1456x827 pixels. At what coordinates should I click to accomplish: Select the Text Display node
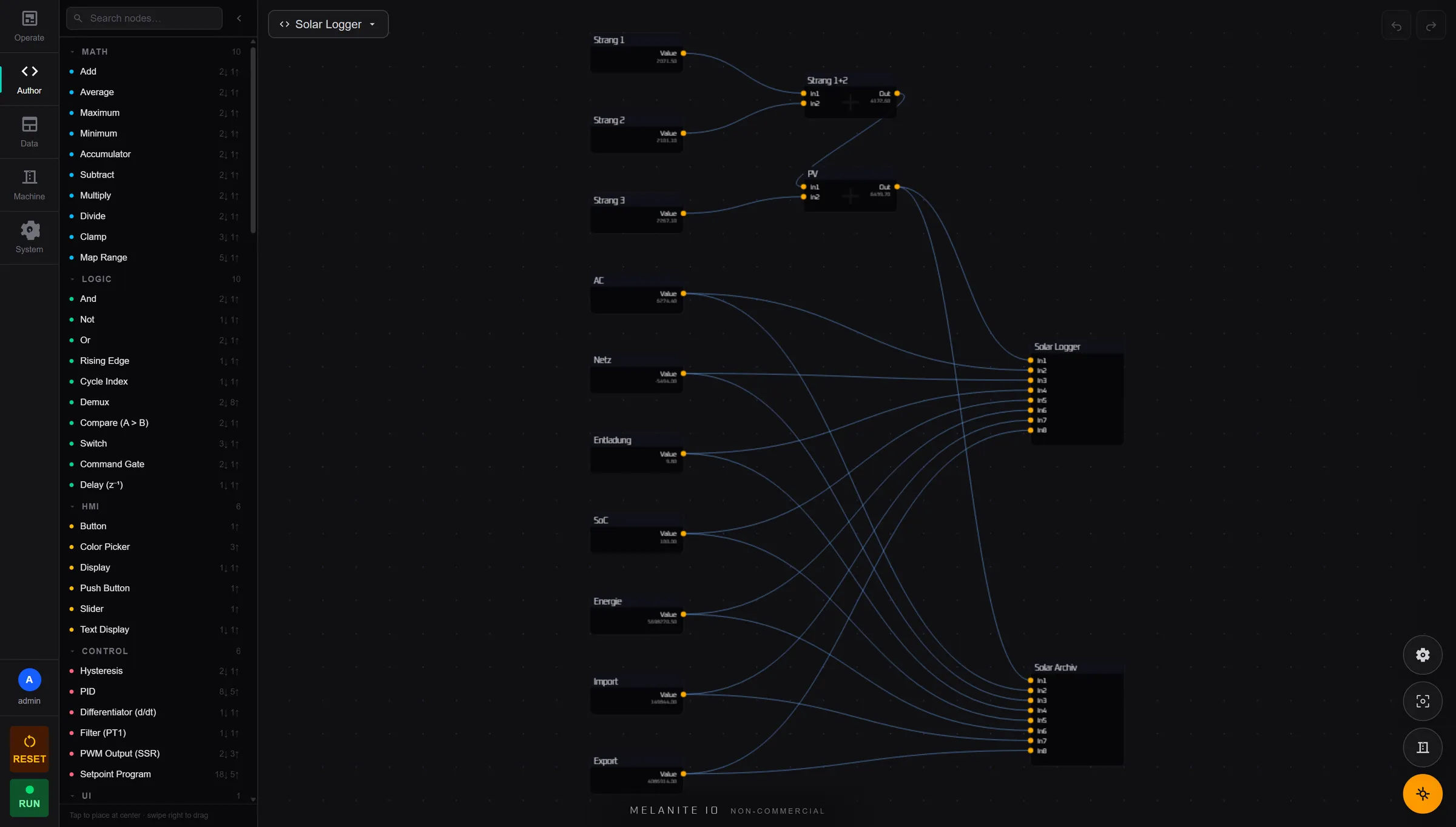click(x=155, y=629)
